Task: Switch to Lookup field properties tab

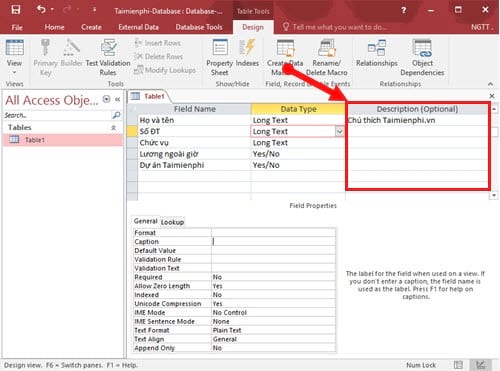Action: click(x=172, y=222)
